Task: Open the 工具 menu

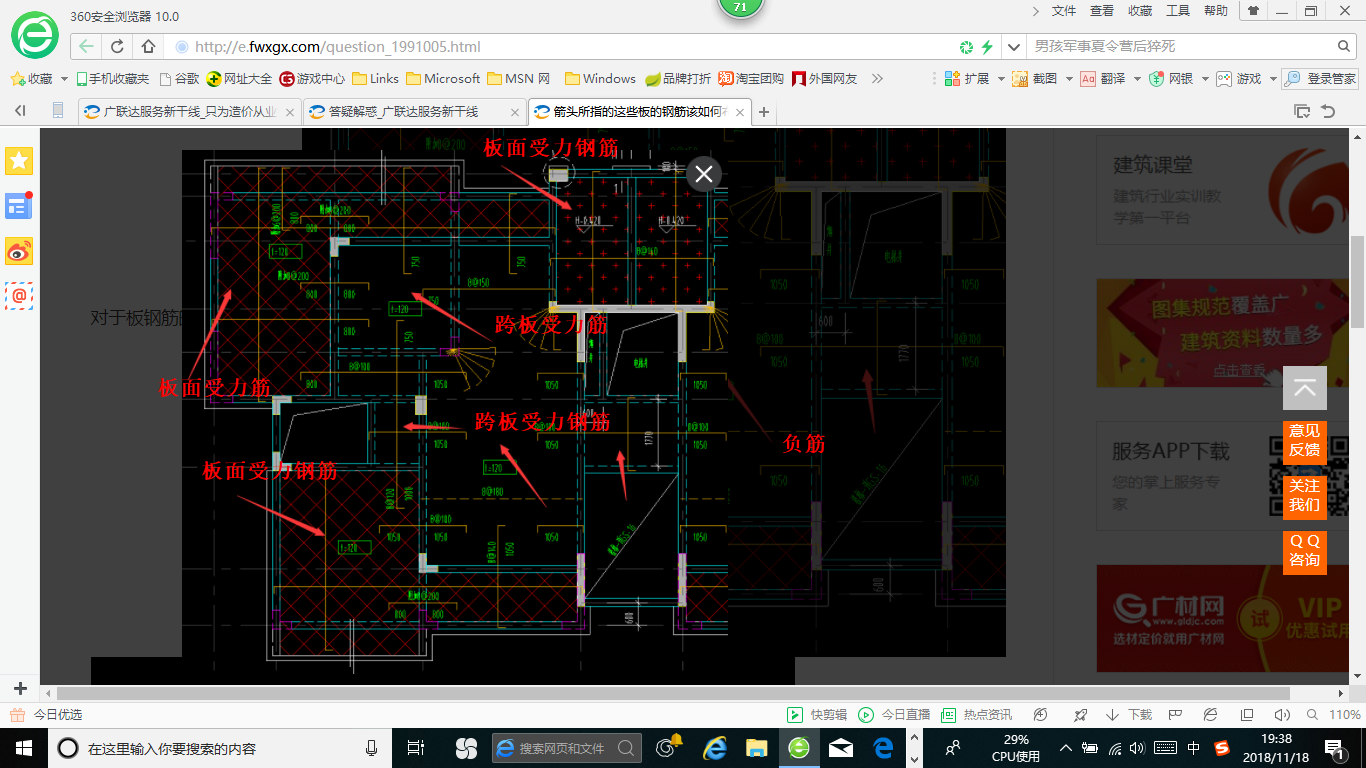Action: [1178, 10]
